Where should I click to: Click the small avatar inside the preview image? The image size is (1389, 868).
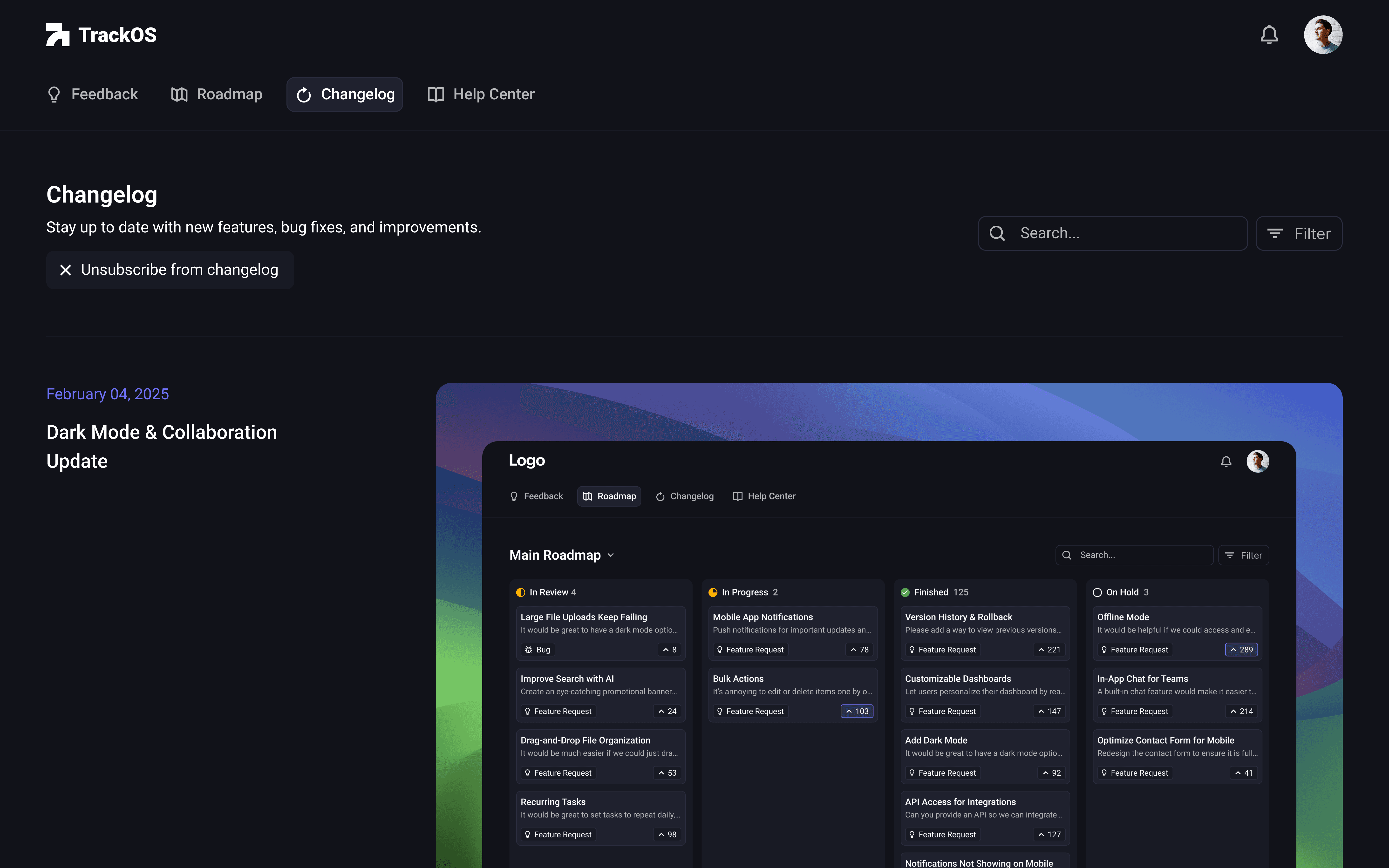pos(1258,461)
